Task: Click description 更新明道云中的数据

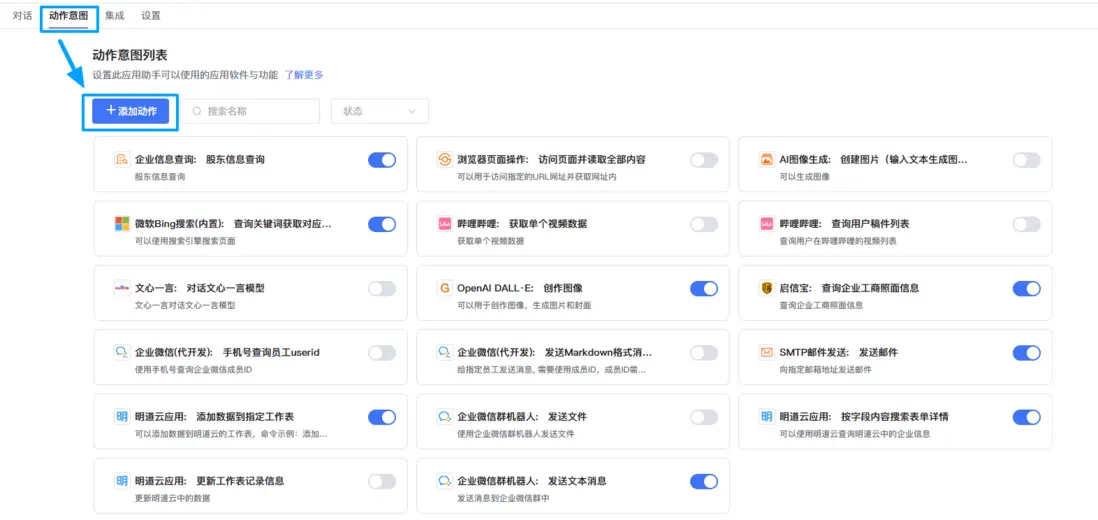Action: coord(172,499)
